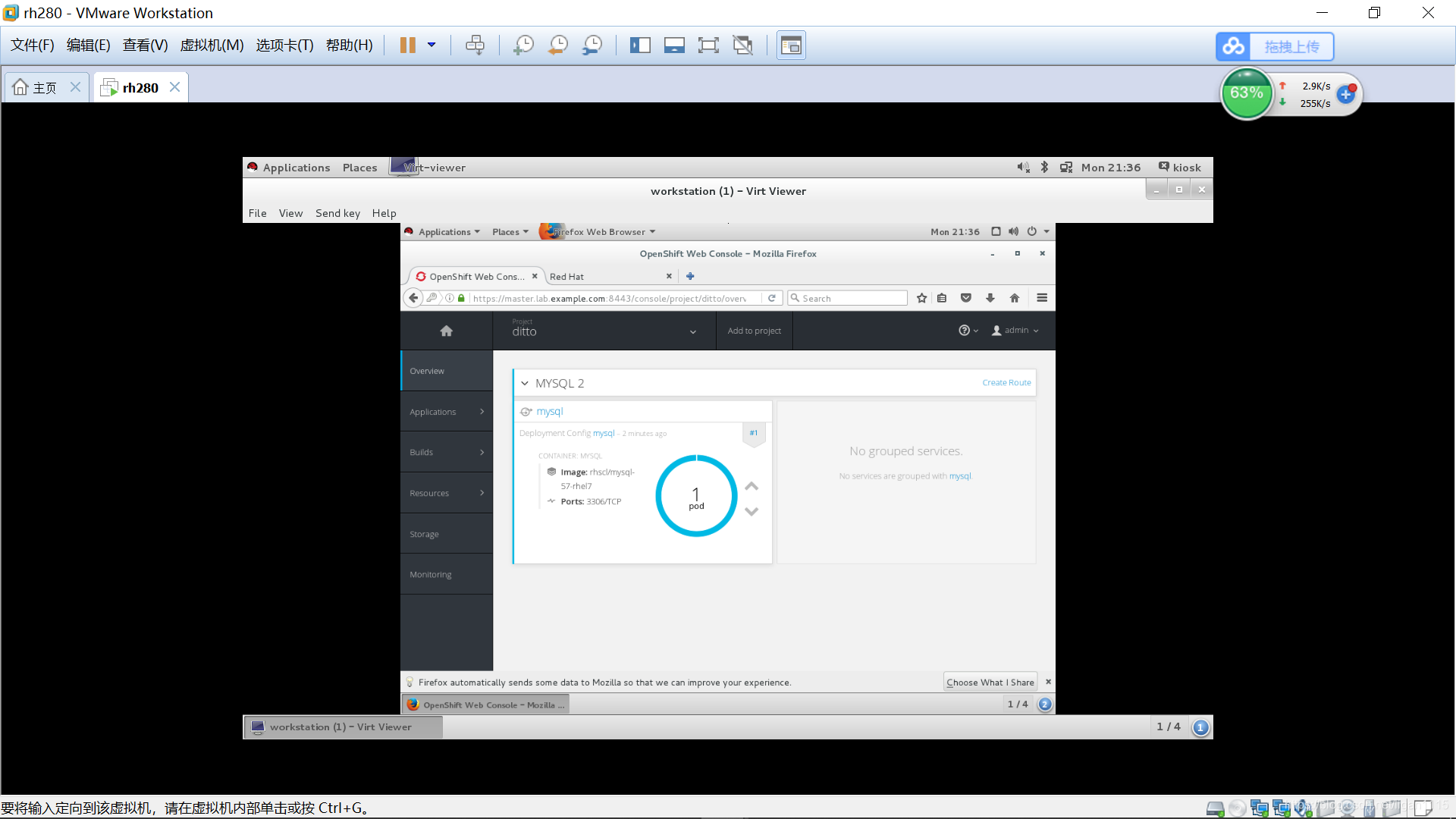Expand Resources in the sidebar
Image resolution: width=1456 pixels, height=819 pixels.
447,493
